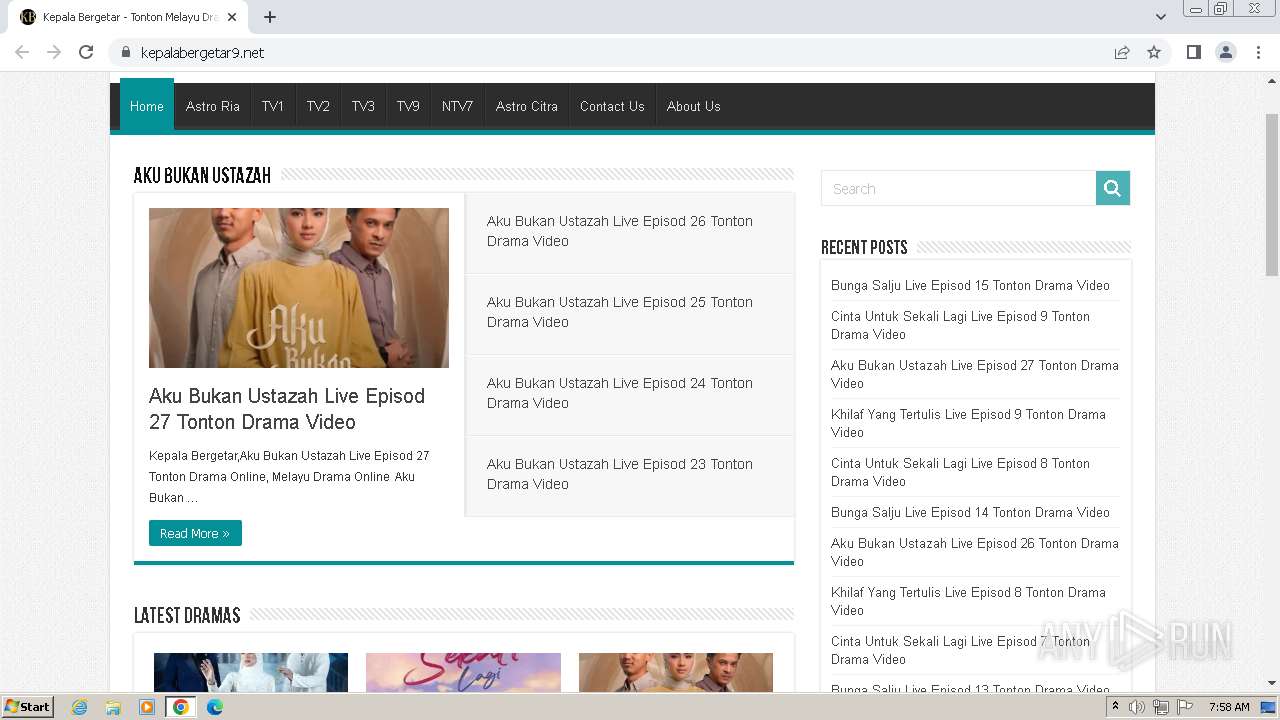Open the Action Center flag icon
Screen dimensions: 1280x720
[1185, 707]
